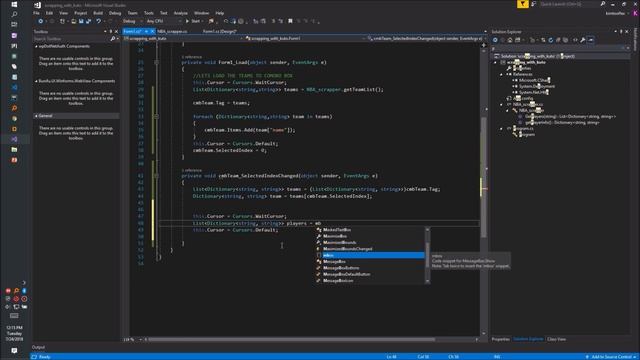Collapse the References node
This screenshot has width=640, height=360.
coord(502,74)
